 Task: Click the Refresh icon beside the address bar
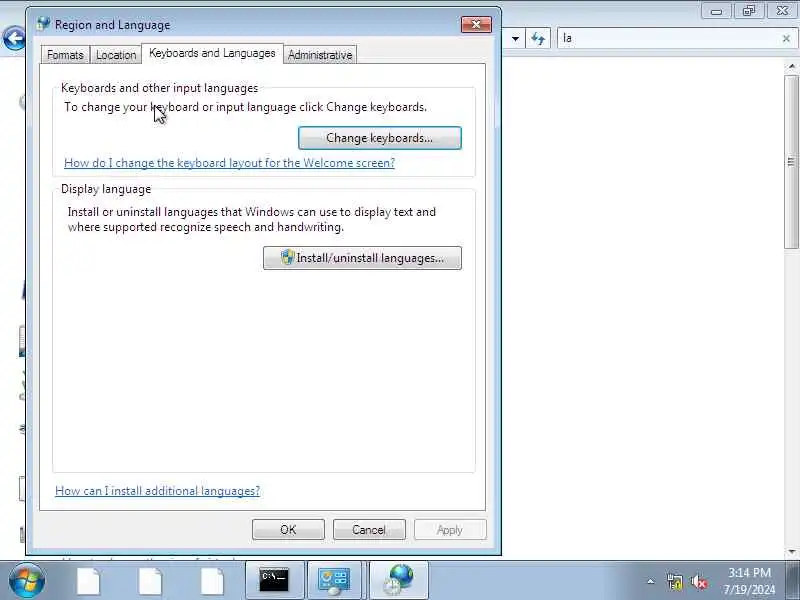[538, 38]
